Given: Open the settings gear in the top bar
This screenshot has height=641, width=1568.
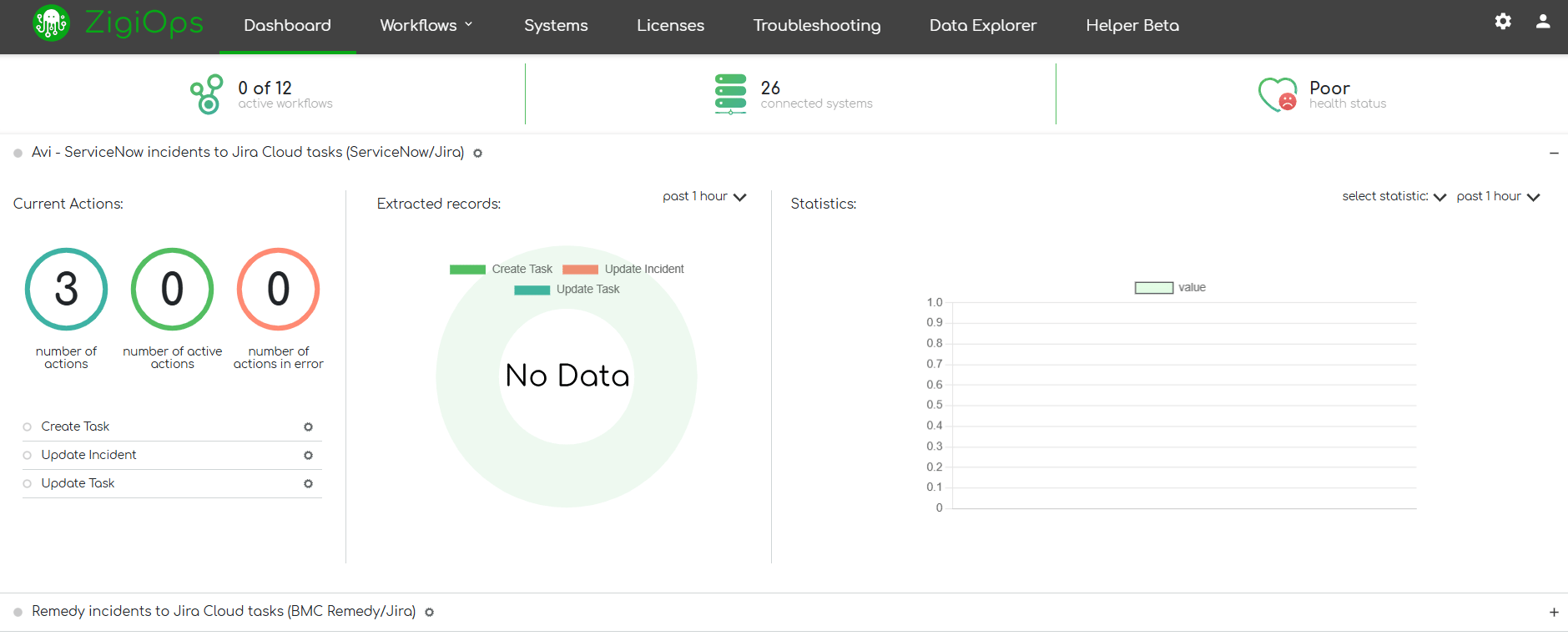Looking at the screenshot, I should pyautogui.click(x=1503, y=22).
